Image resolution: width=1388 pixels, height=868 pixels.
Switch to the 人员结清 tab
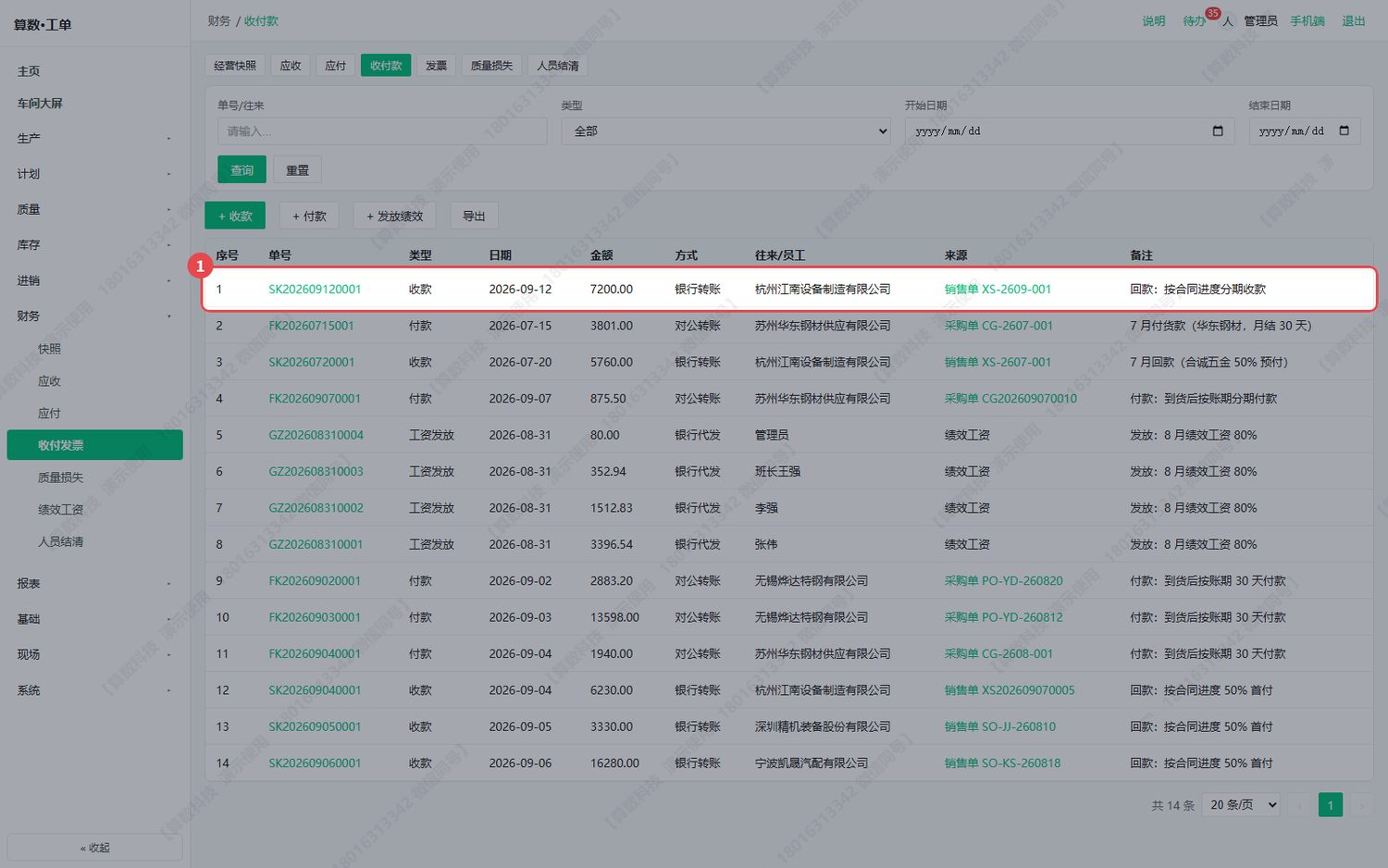click(558, 66)
